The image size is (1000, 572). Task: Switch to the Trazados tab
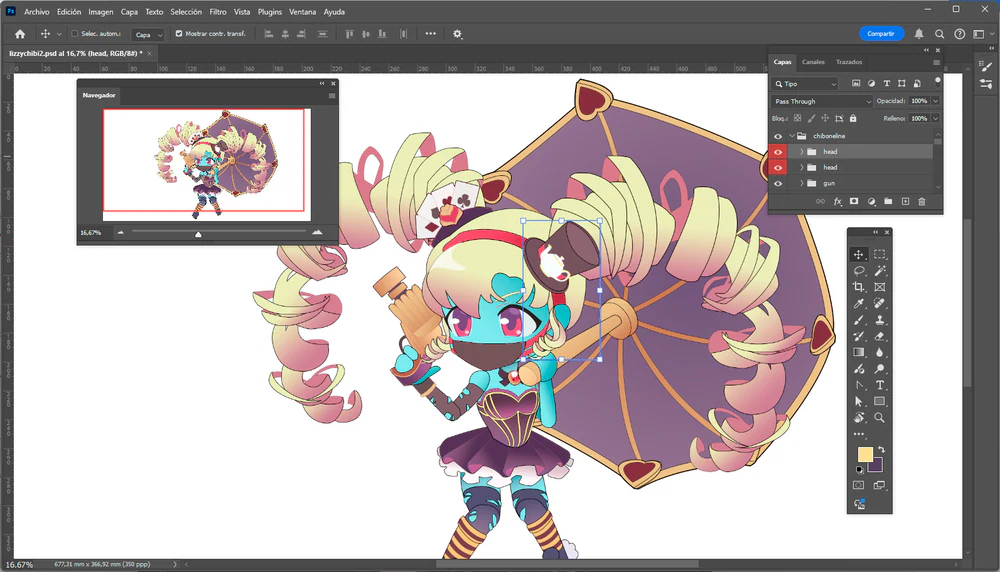pyautogui.click(x=849, y=62)
